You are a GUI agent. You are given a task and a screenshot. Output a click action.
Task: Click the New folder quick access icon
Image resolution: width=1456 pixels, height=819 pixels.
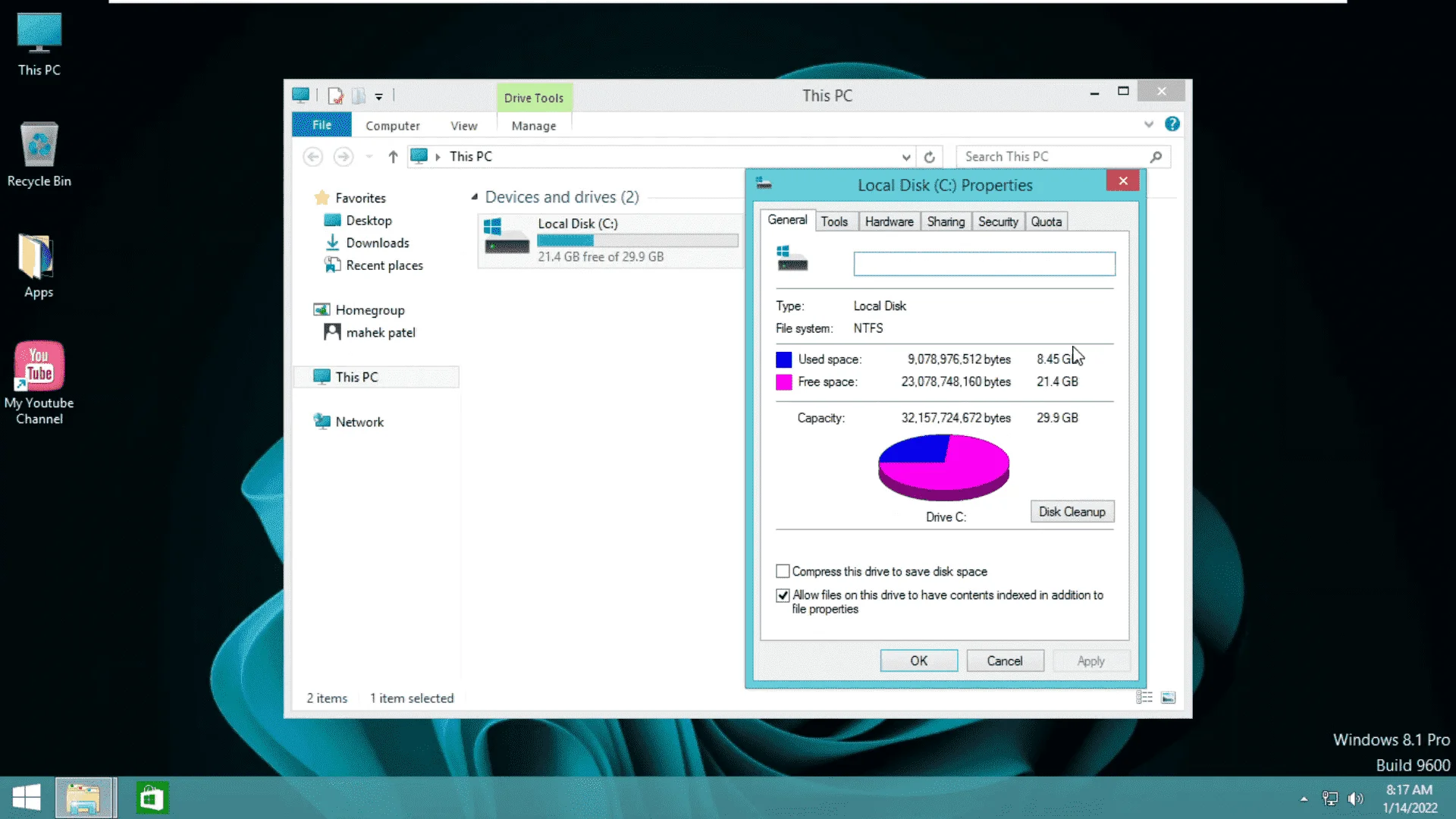pos(359,96)
